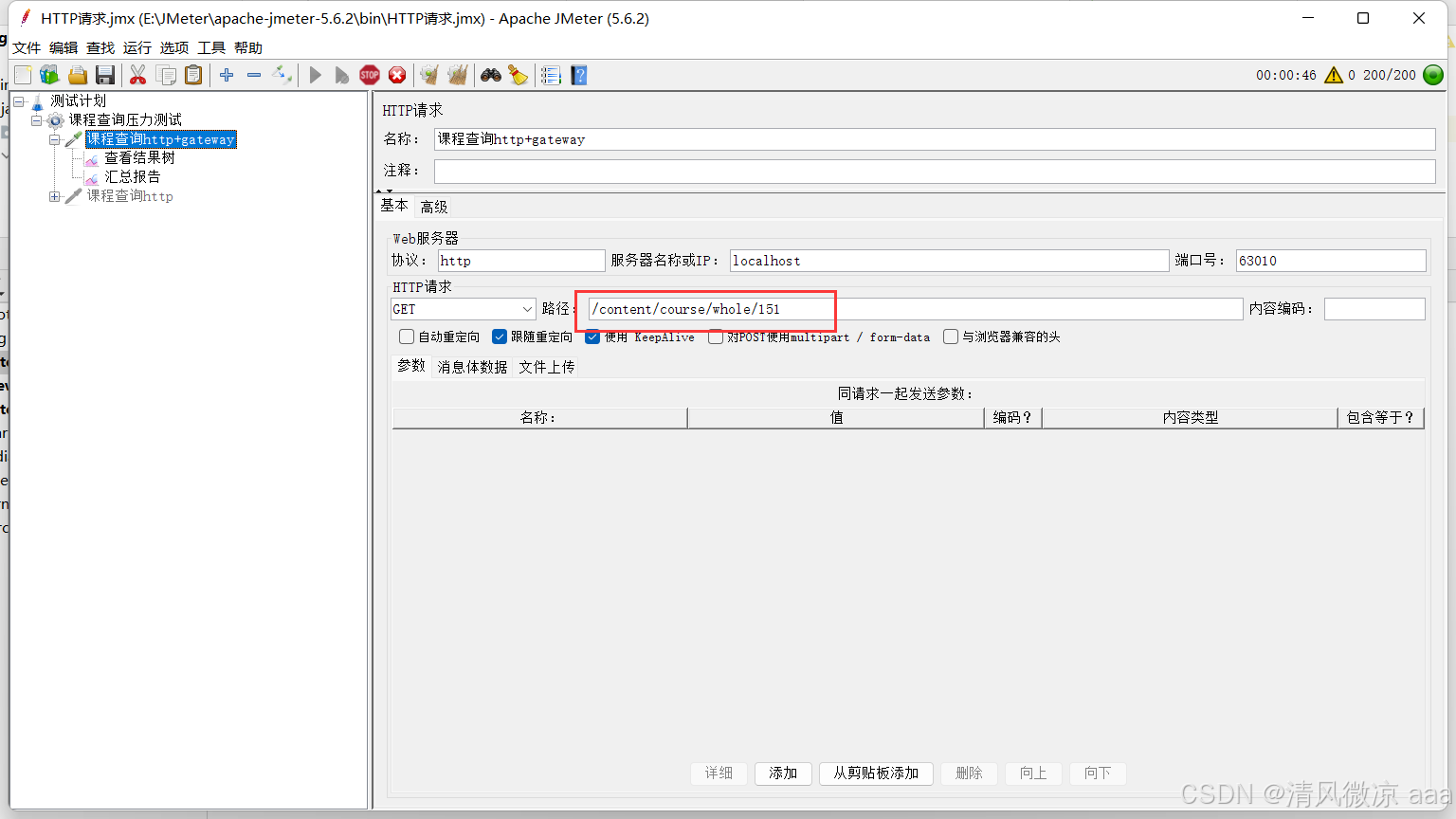Open the 选项 menu

pyautogui.click(x=174, y=48)
